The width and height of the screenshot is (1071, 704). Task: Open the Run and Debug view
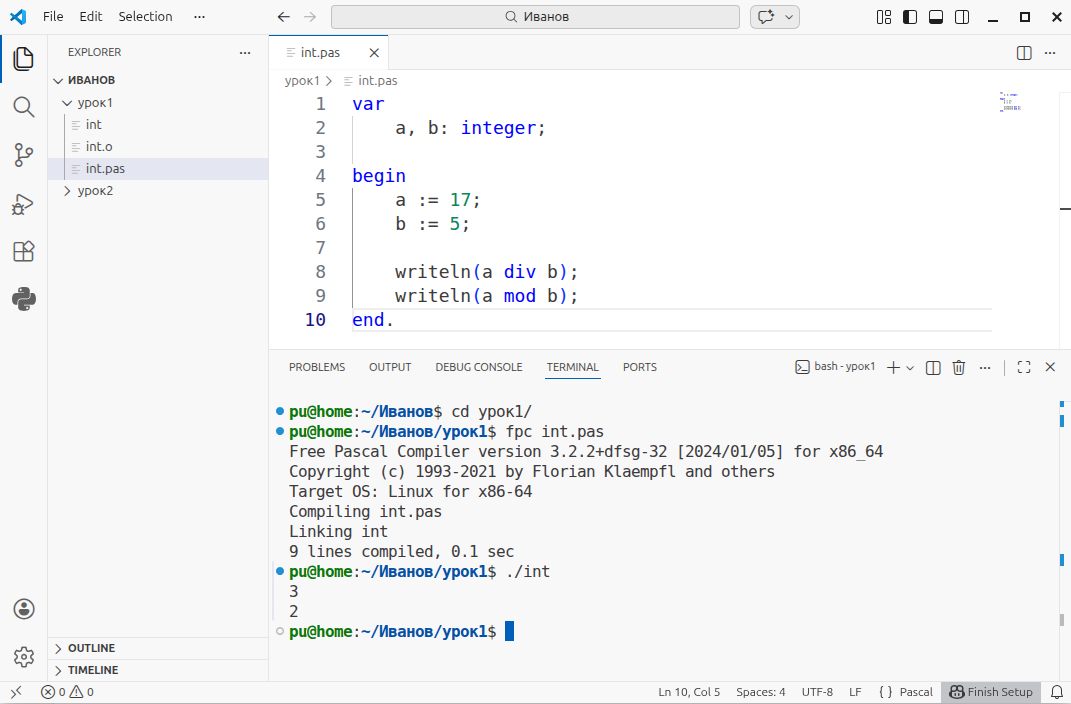tap(24, 204)
